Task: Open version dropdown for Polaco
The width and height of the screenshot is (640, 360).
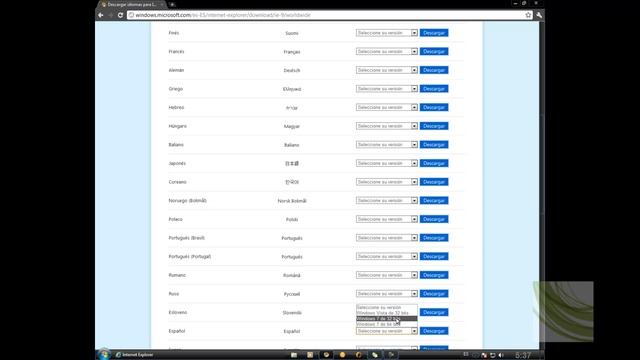Action: pos(387,219)
